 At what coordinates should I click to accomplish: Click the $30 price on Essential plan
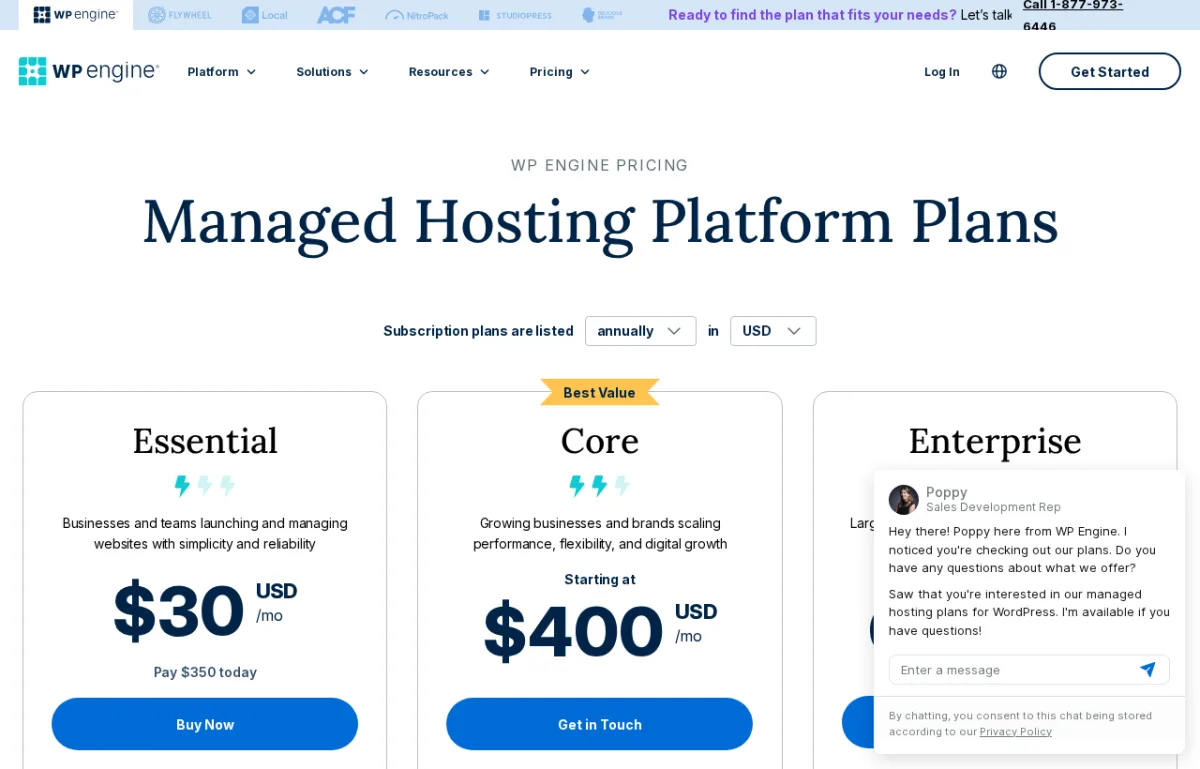coord(178,611)
